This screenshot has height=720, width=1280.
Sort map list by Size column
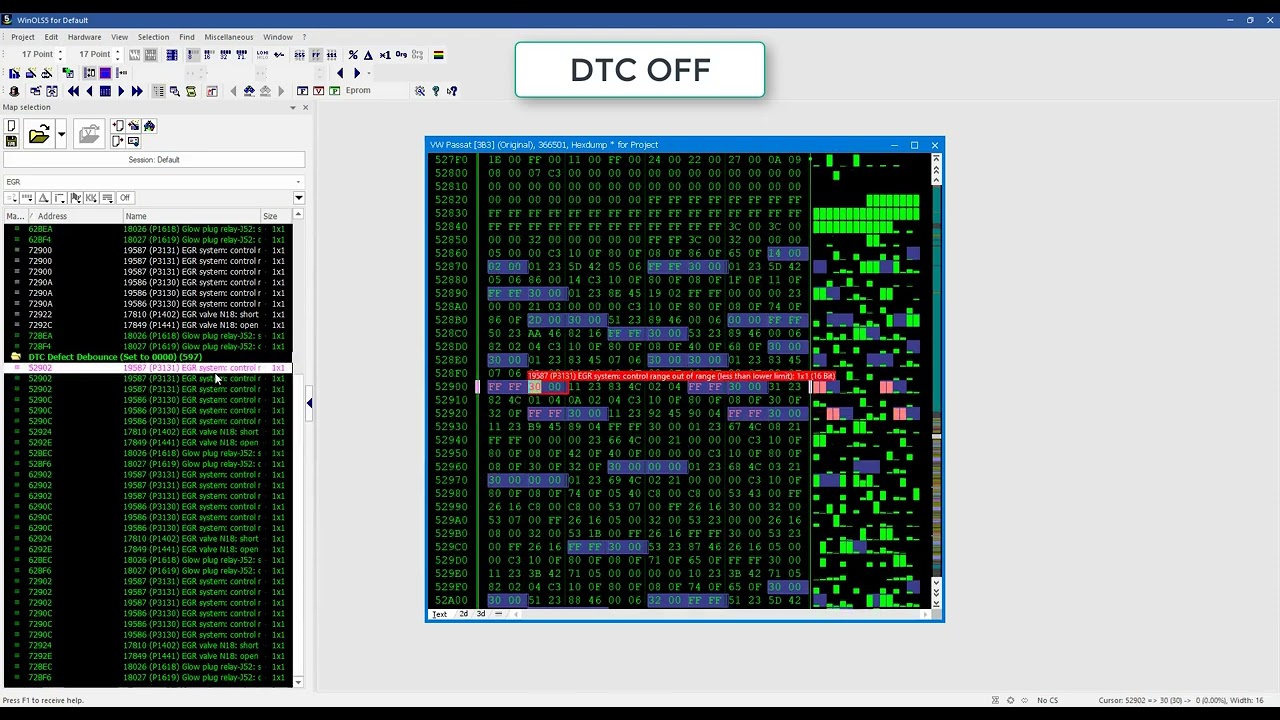(276, 216)
